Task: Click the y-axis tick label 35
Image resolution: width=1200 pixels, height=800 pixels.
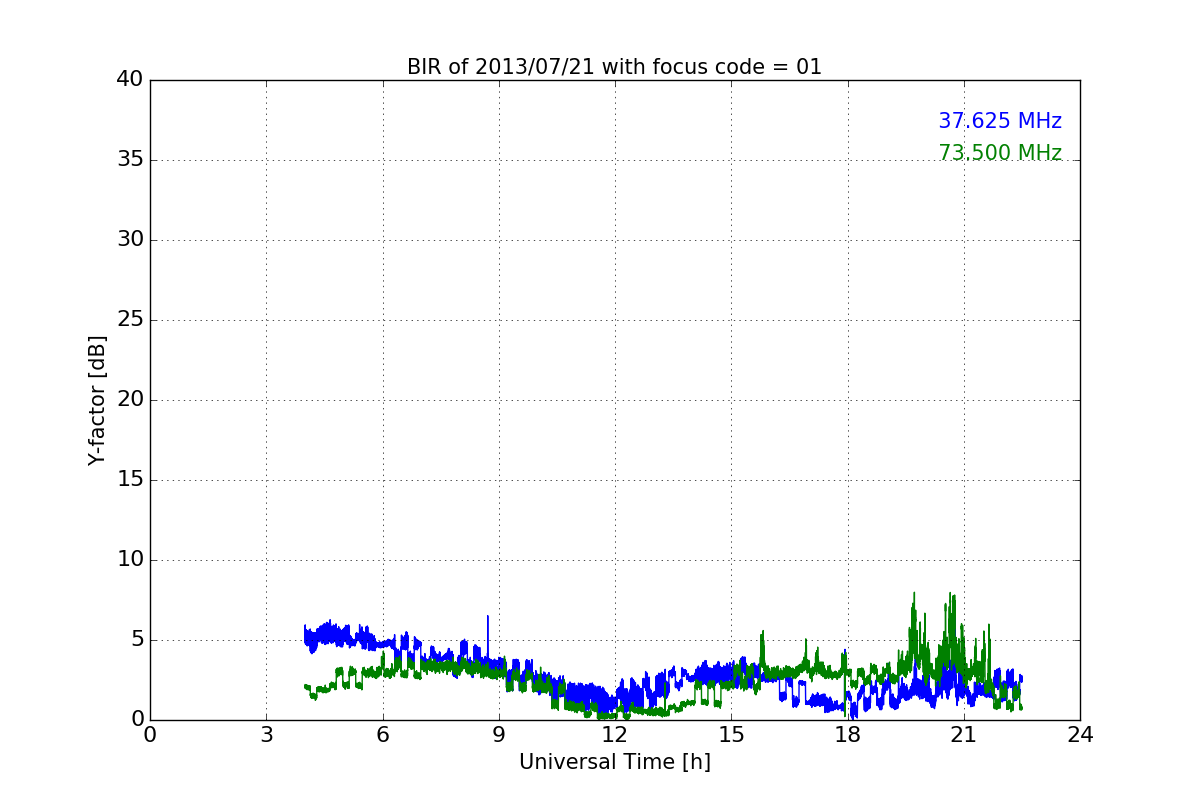Action: (x=129, y=160)
